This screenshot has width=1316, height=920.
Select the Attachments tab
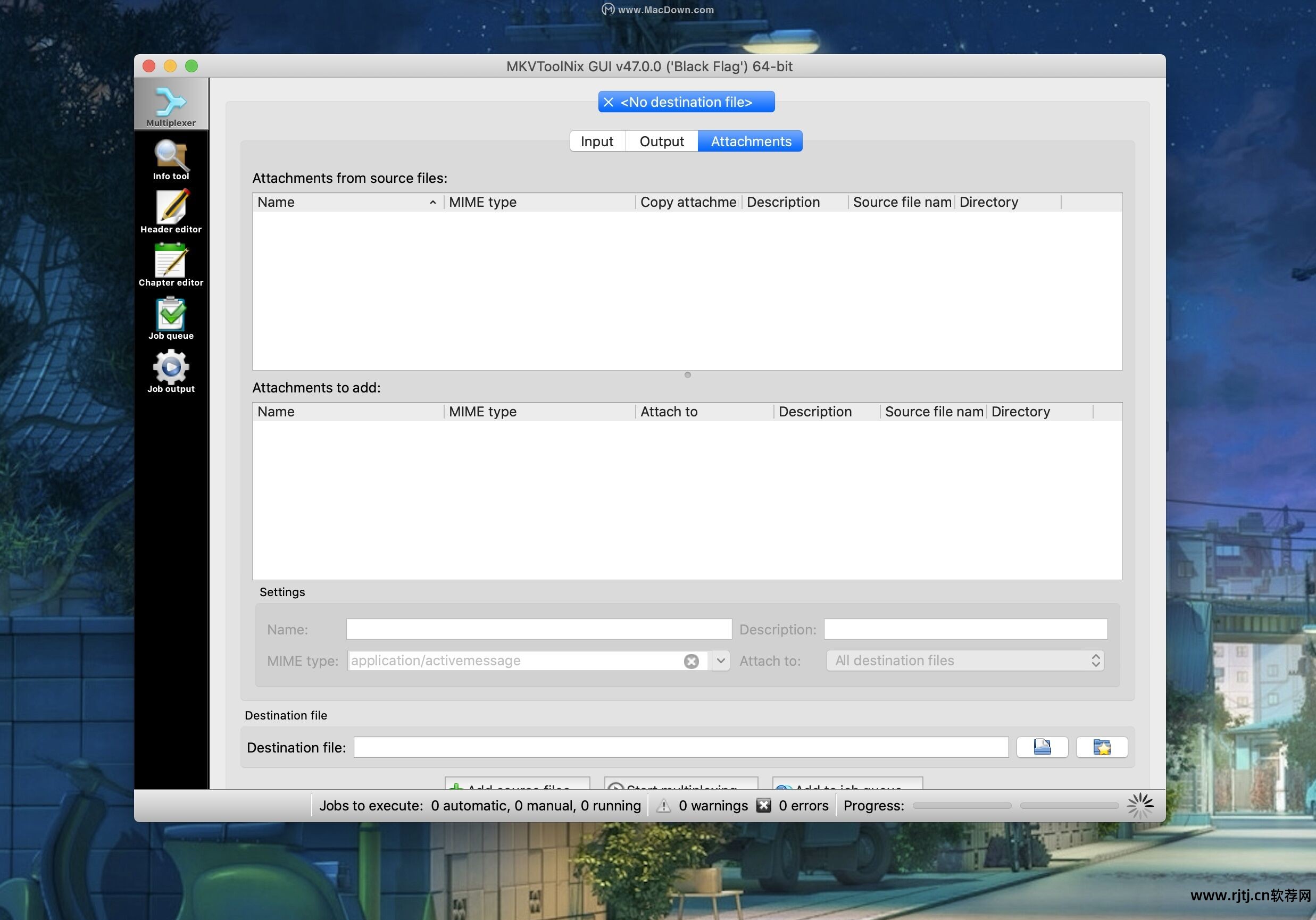click(x=750, y=141)
